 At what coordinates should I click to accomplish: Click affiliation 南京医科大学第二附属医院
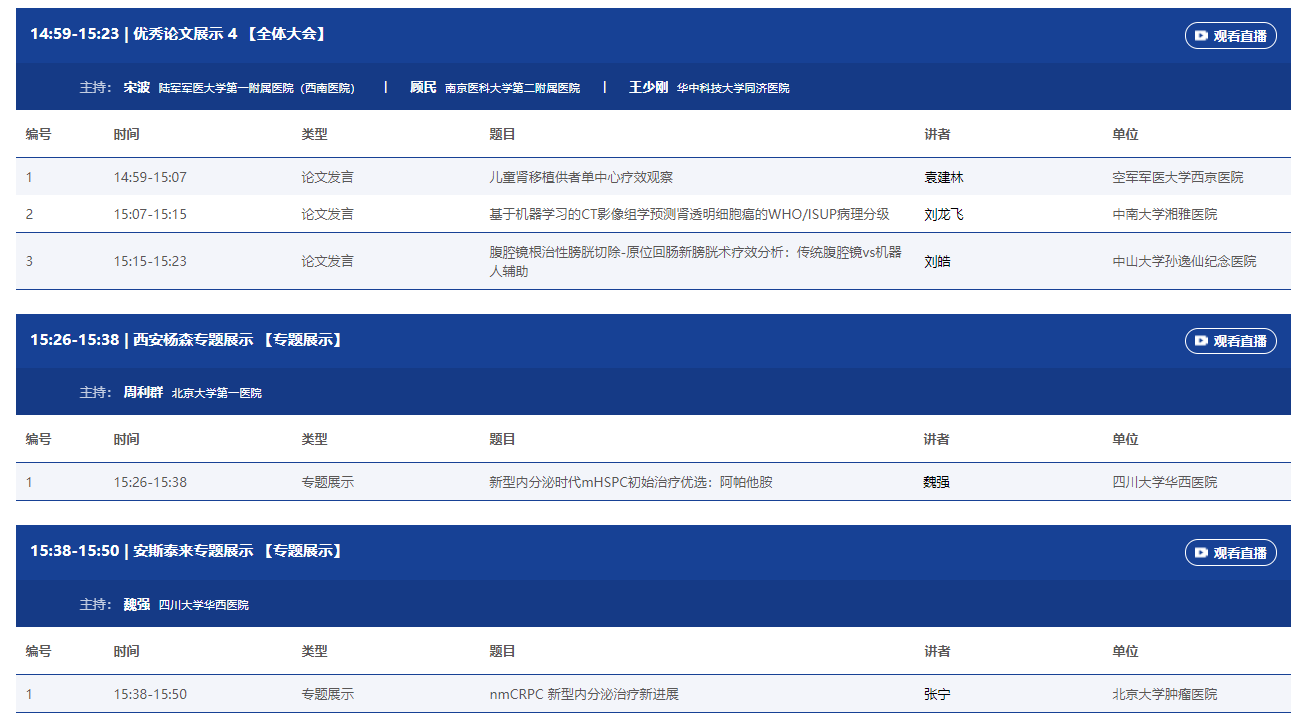click(512, 88)
